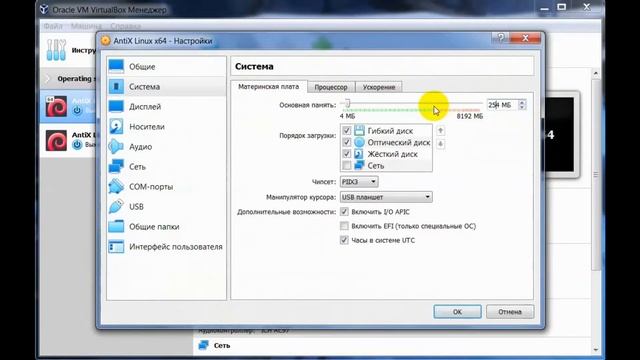Click the VirtualBox logo in Manager title bar
This screenshot has height=360, width=640.
click(44, 9)
